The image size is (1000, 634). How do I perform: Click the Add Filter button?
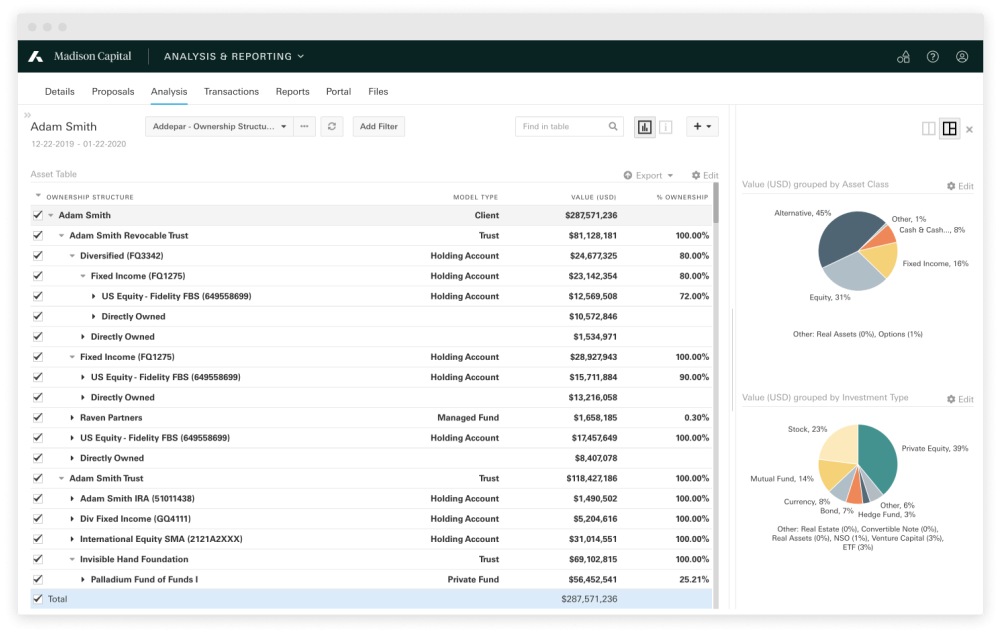379,127
